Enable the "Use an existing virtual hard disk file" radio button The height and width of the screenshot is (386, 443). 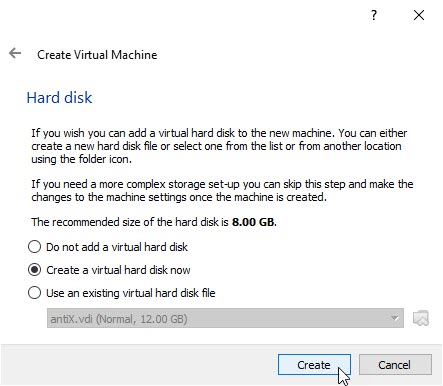pyautogui.click(x=34, y=293)
